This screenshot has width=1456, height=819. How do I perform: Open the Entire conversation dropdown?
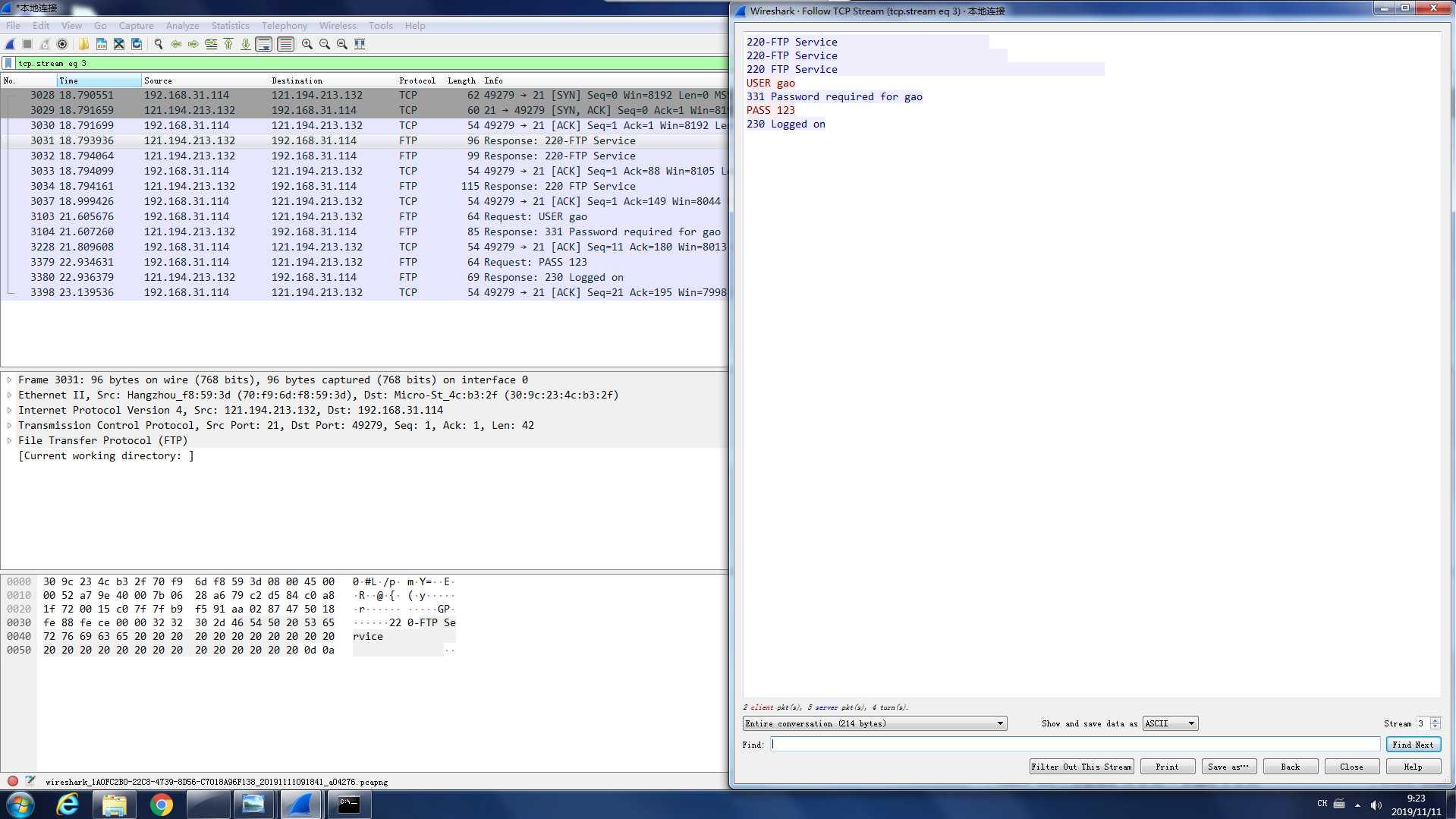coord(875,723)
